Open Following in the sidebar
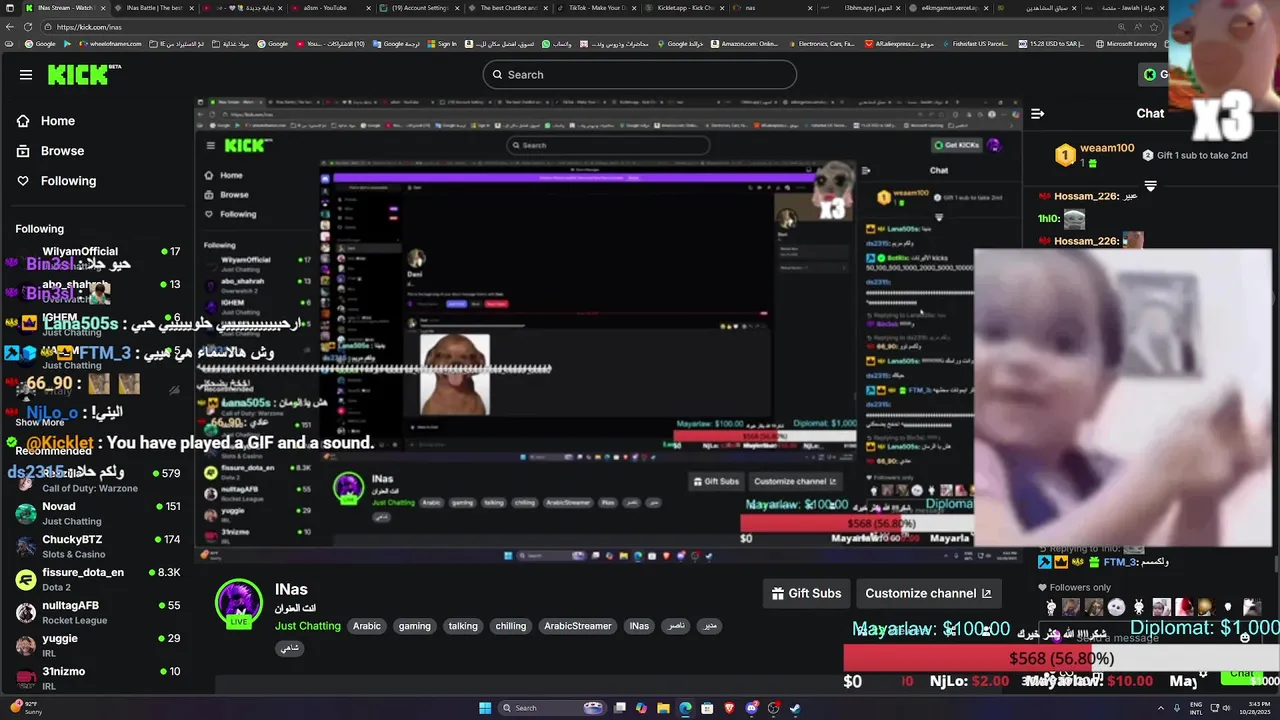 (x=57, y=181)
